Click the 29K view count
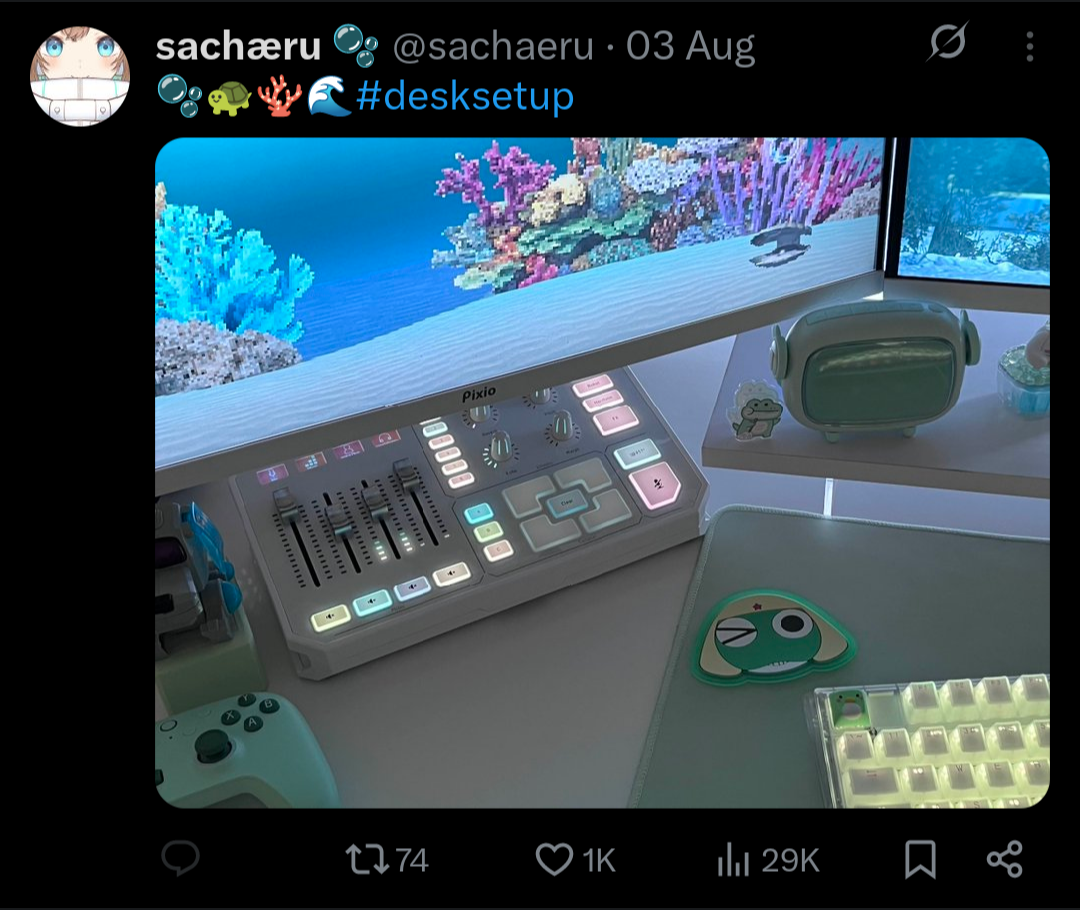Viewport: 1080px width, 910px height. pos(790,860)
